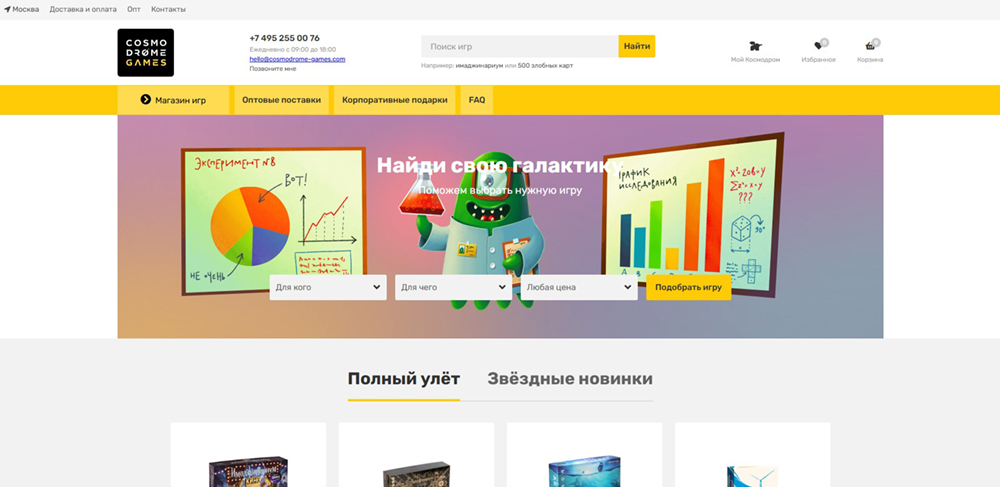Viewport: 1000px width, 487px height.
Task: Expand the Для кого dropdown
Action: point(328,288)
